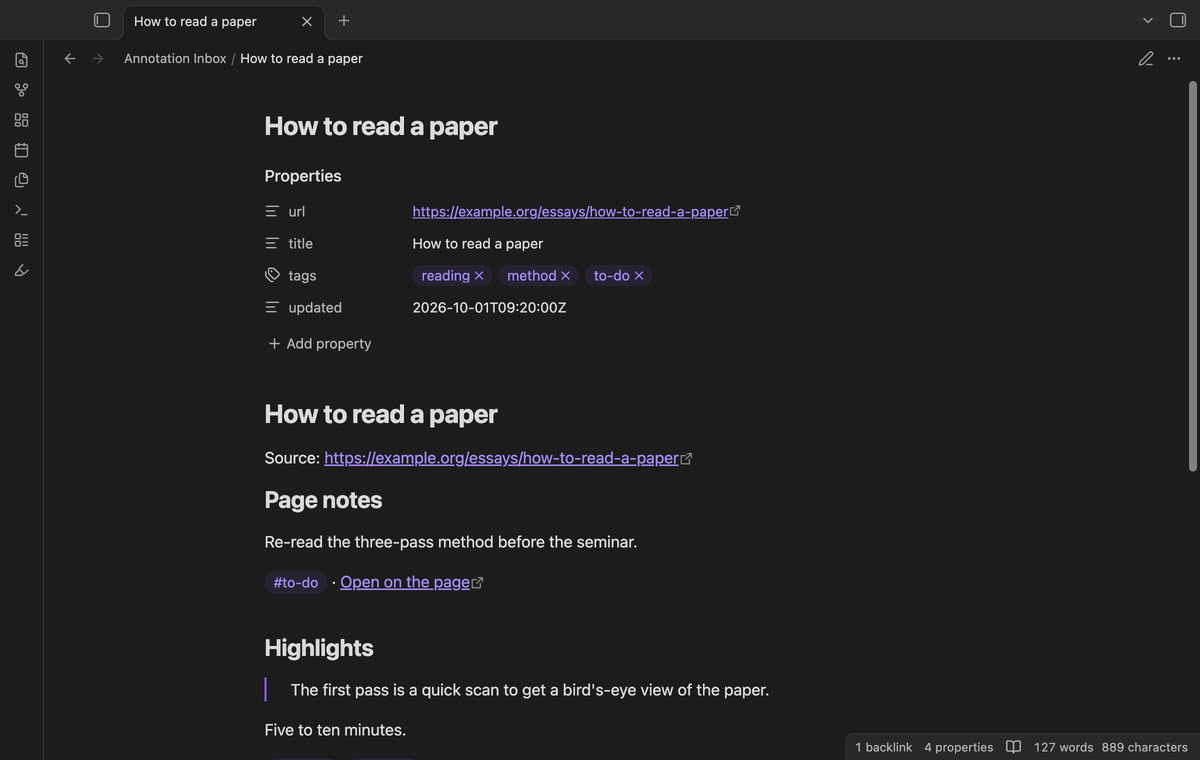Click '4 properties' in status bar
This screenshot has width=1200, height=760.
[x=959, y=747]
